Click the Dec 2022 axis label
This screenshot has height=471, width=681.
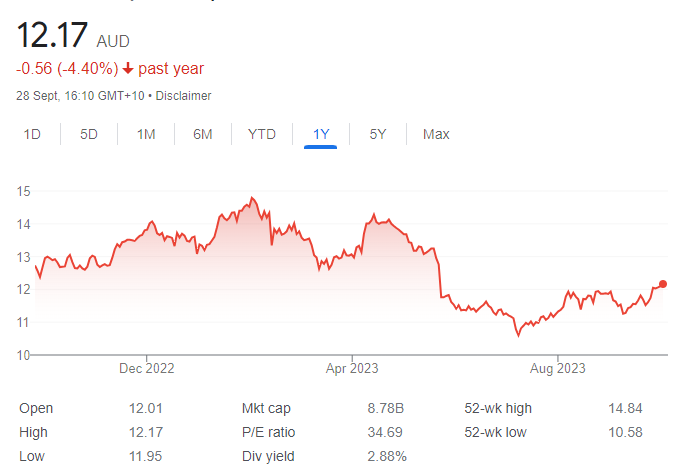click(147, 368)
